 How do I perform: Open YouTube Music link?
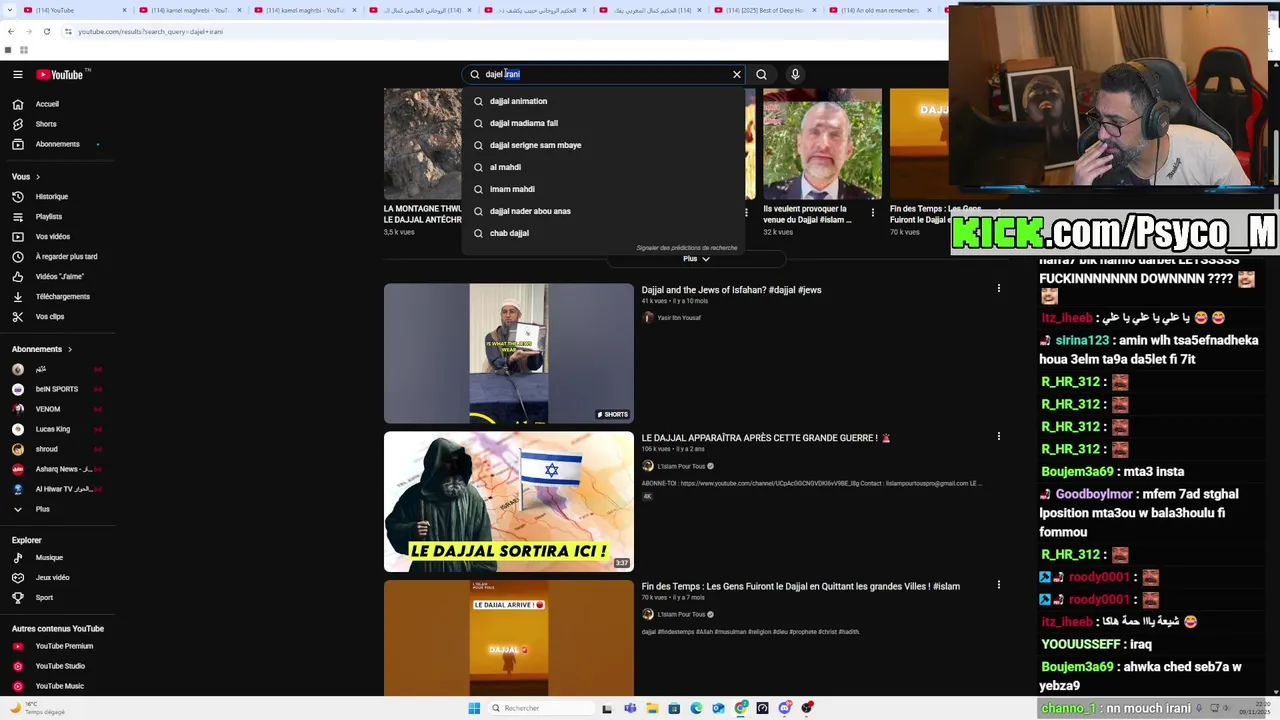58,686
